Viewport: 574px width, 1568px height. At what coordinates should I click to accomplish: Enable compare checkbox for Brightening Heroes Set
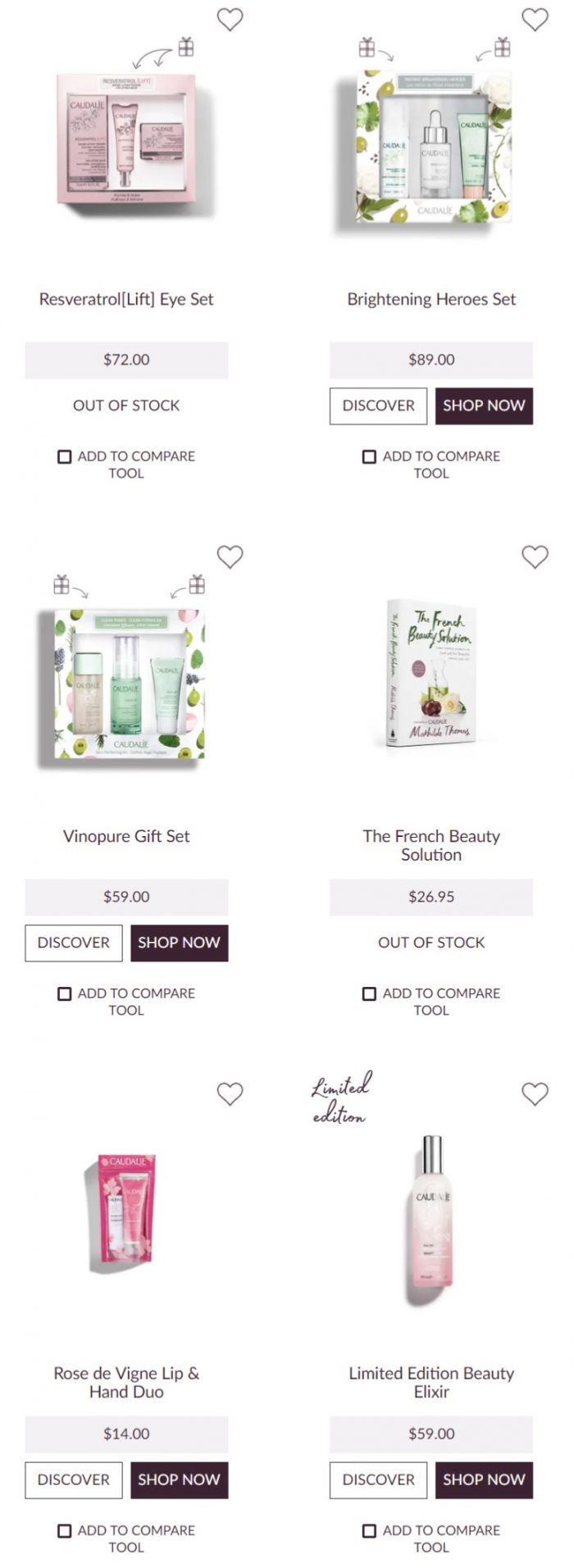pyautogui.click(x=369, y=457)
